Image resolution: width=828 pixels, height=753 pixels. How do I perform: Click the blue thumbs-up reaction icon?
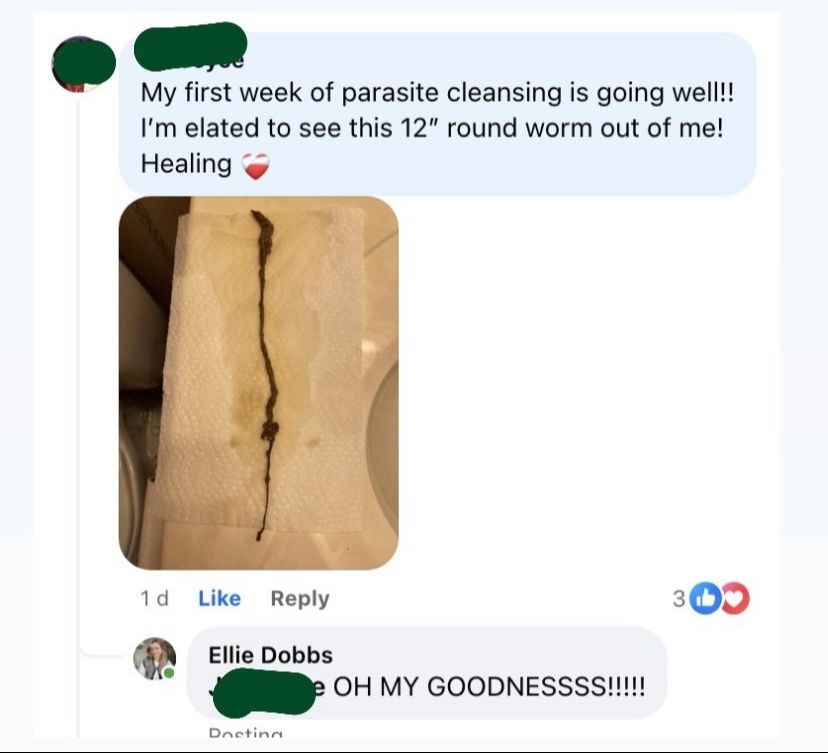(x=706, y=598)
